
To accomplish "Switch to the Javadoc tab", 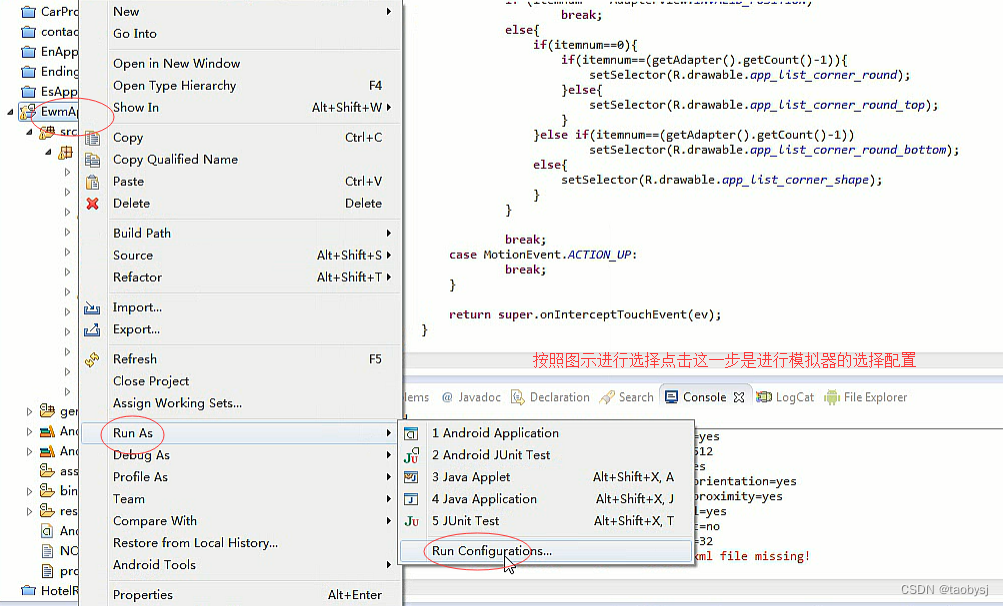I will point(471,397).
